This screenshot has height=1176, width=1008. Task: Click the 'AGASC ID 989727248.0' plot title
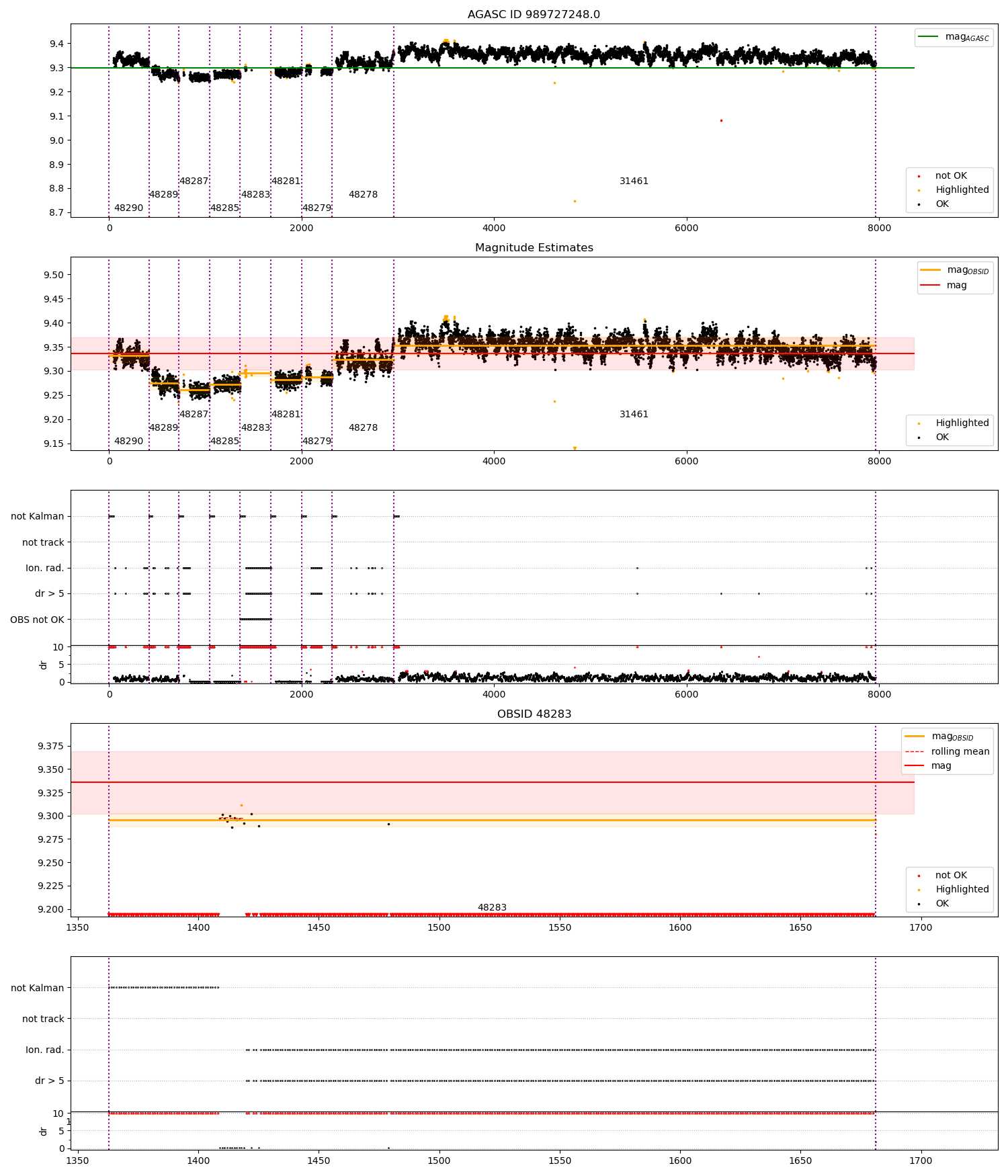pos(534,15)
